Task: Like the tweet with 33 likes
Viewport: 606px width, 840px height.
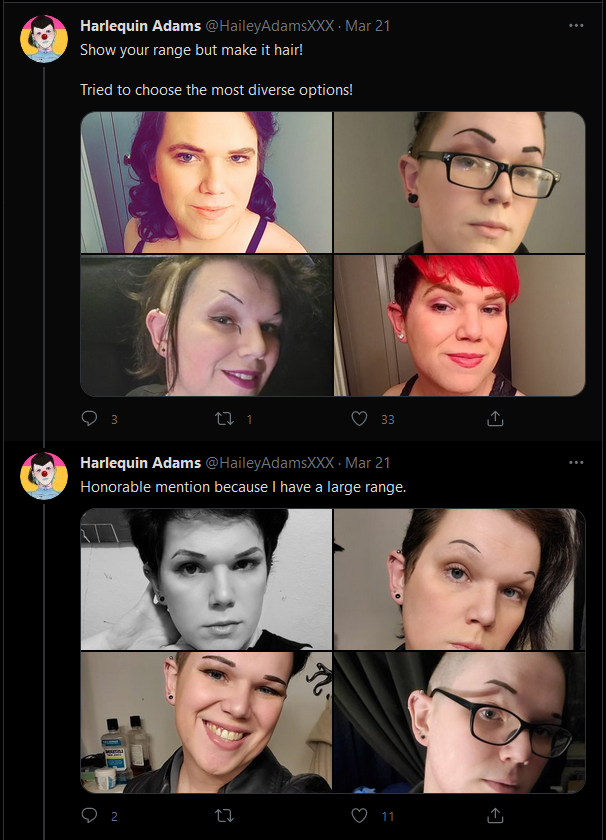Action: pos(360,418)
